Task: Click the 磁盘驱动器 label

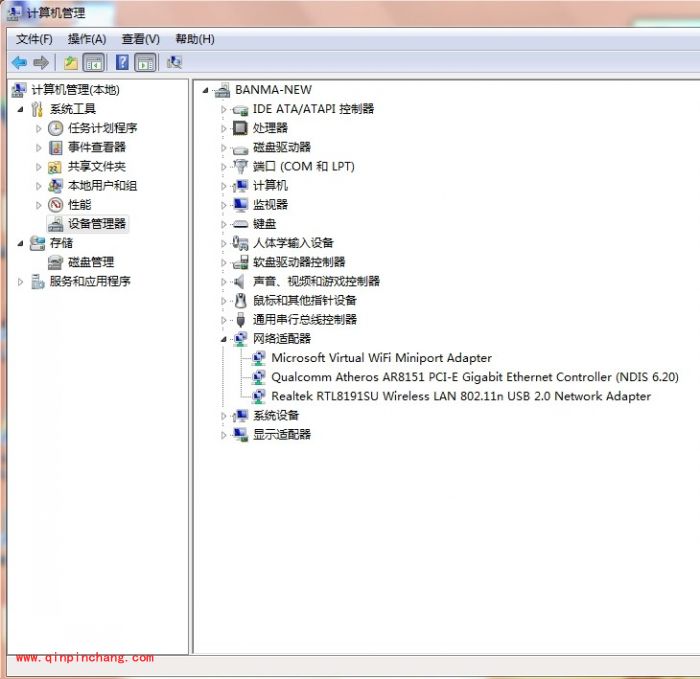Action: click(282, 147)
